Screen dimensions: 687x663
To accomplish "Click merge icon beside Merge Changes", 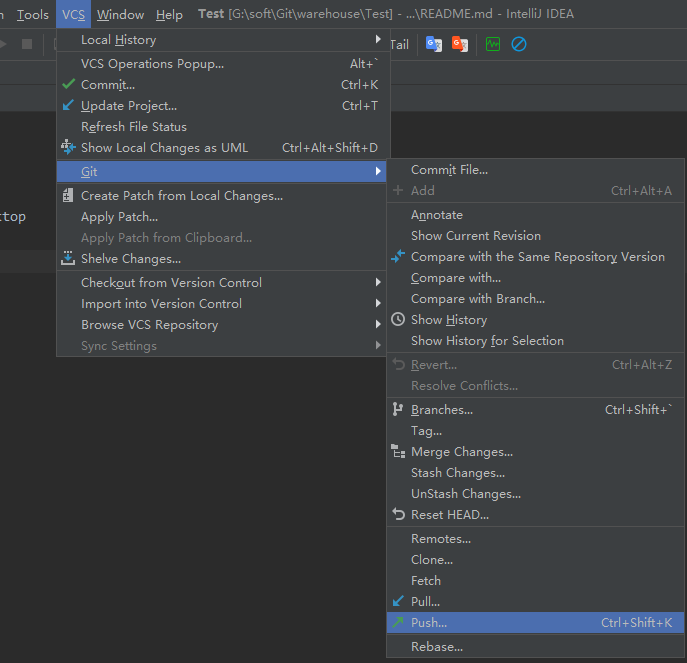I will tap(398, 451).
